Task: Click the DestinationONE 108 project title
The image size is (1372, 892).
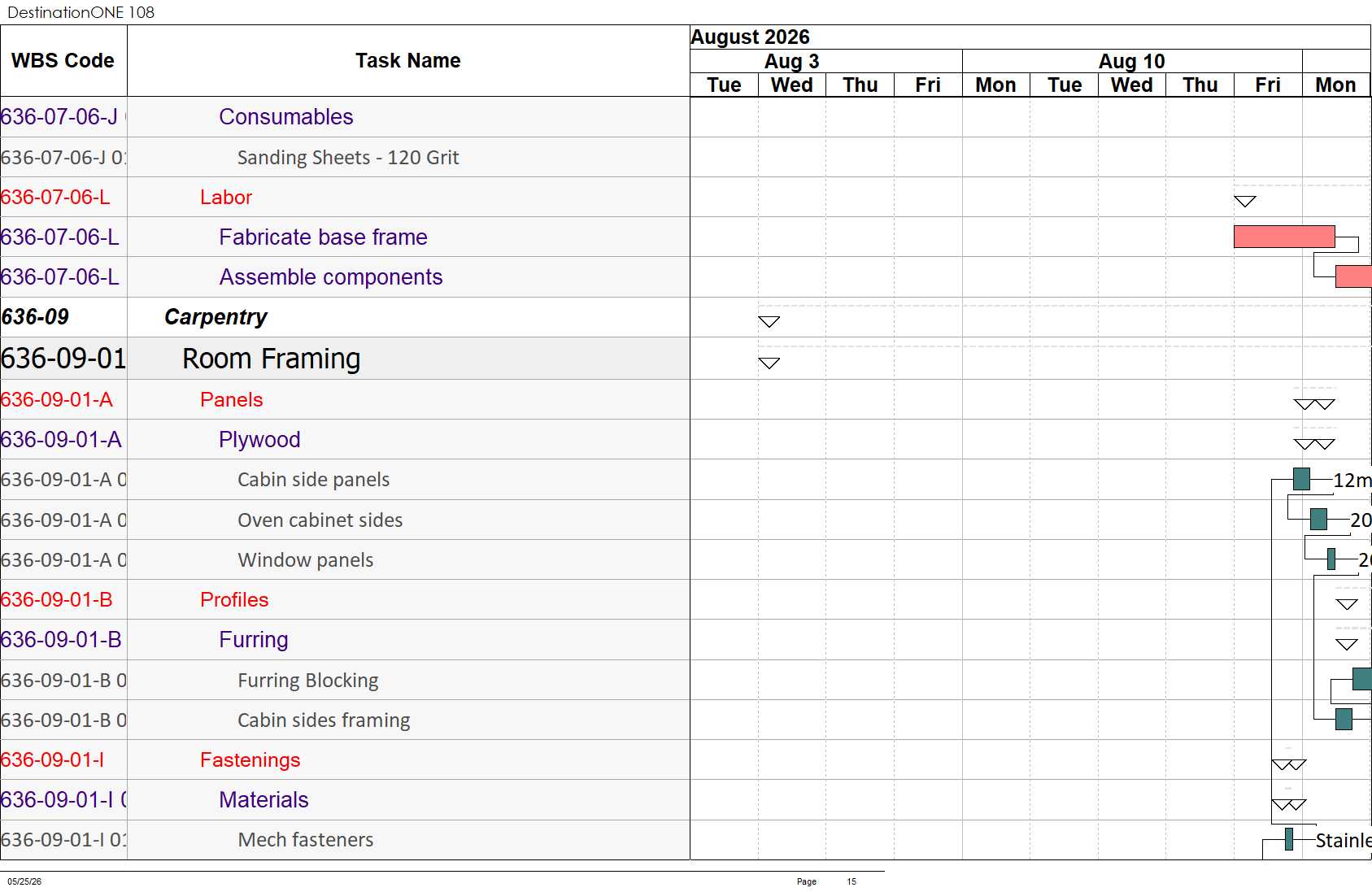Action: pyautogui.click(x=81, y=12)
